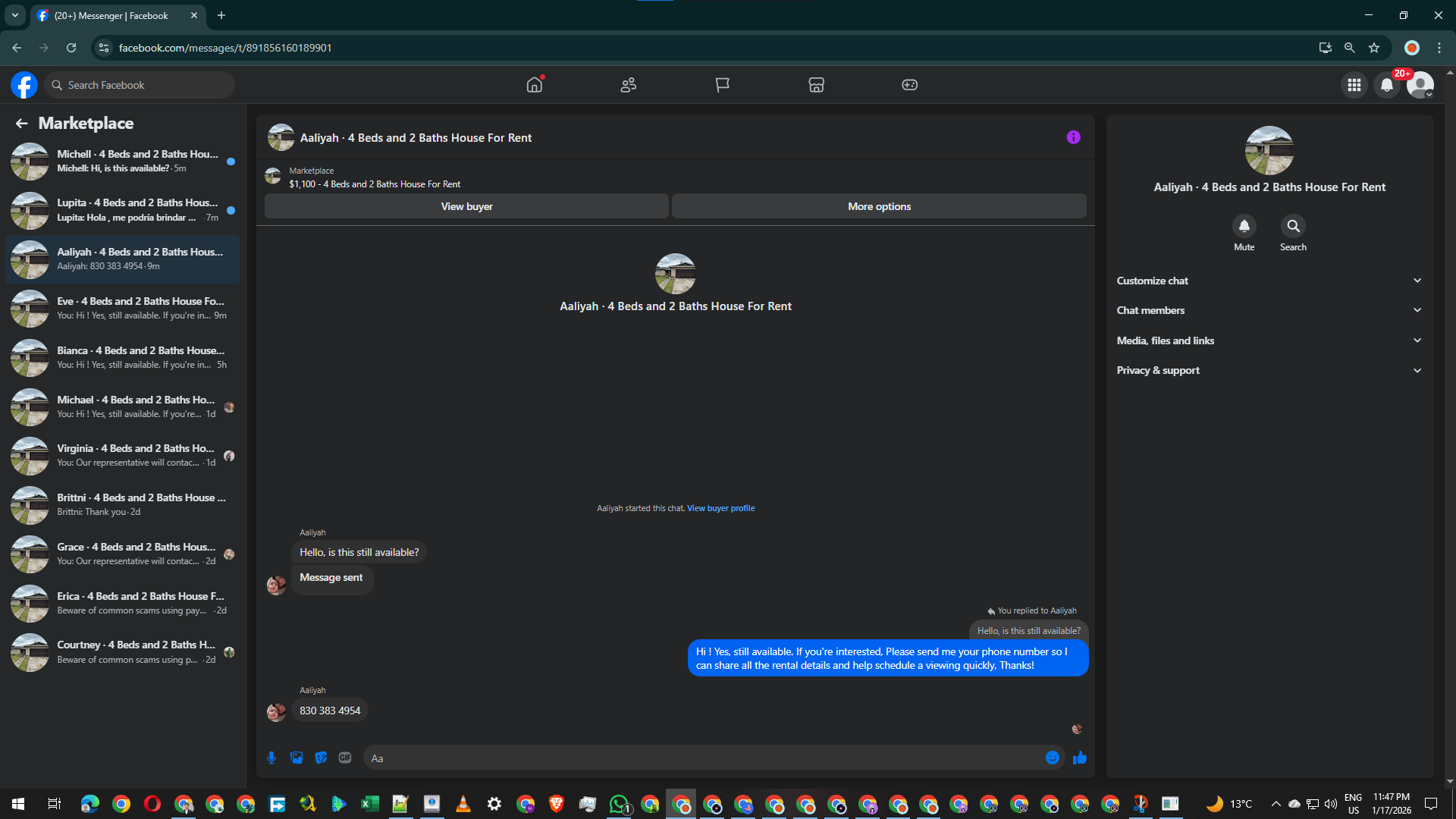This screenshot has height=819, width=1456.
Task: Open the View buyer profile link
Action: click(720, 508)
